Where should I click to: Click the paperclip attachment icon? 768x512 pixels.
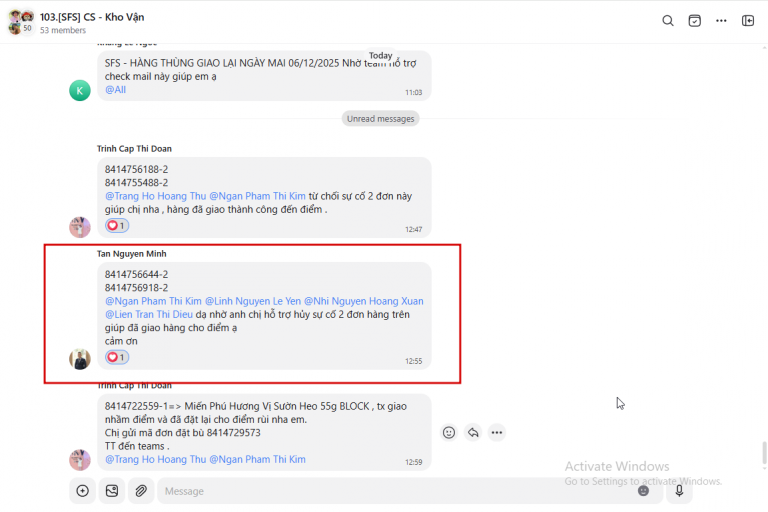pyautogui.click(x=141, y=490)
